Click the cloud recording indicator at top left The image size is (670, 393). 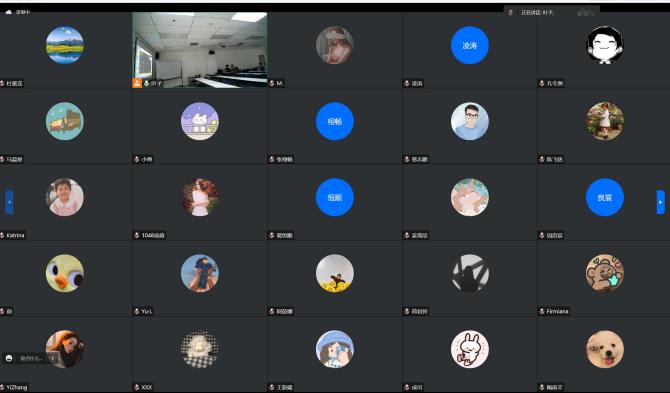(x=9, y=12)
